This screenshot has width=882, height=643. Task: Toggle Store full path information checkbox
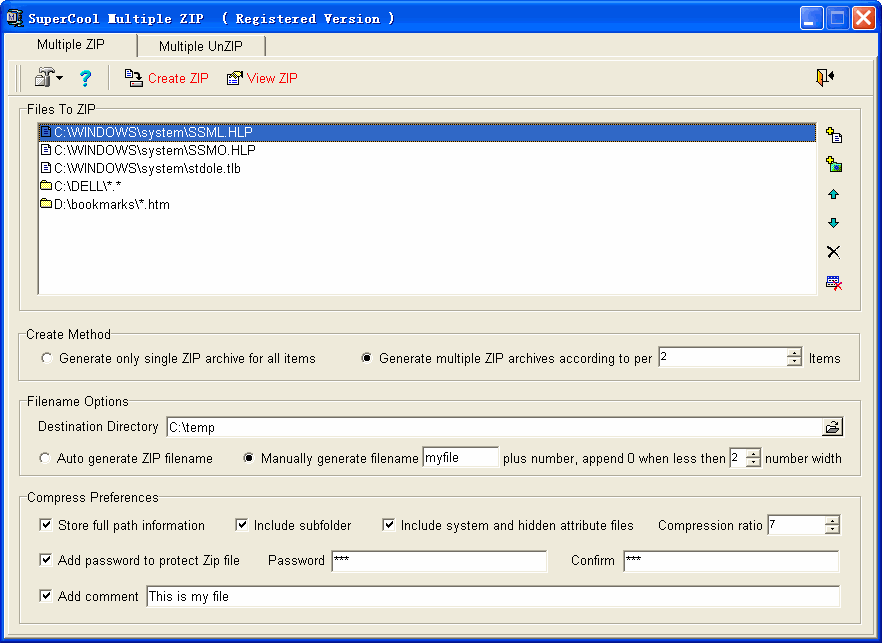point(46,525)
